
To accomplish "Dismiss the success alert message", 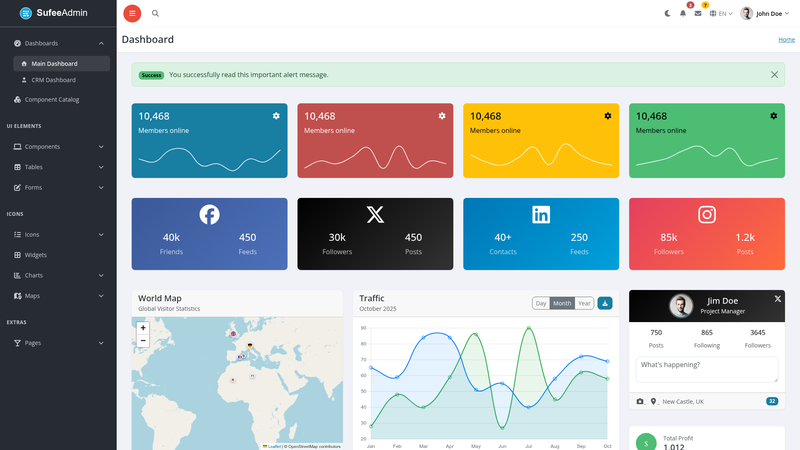I will [774, 74].
